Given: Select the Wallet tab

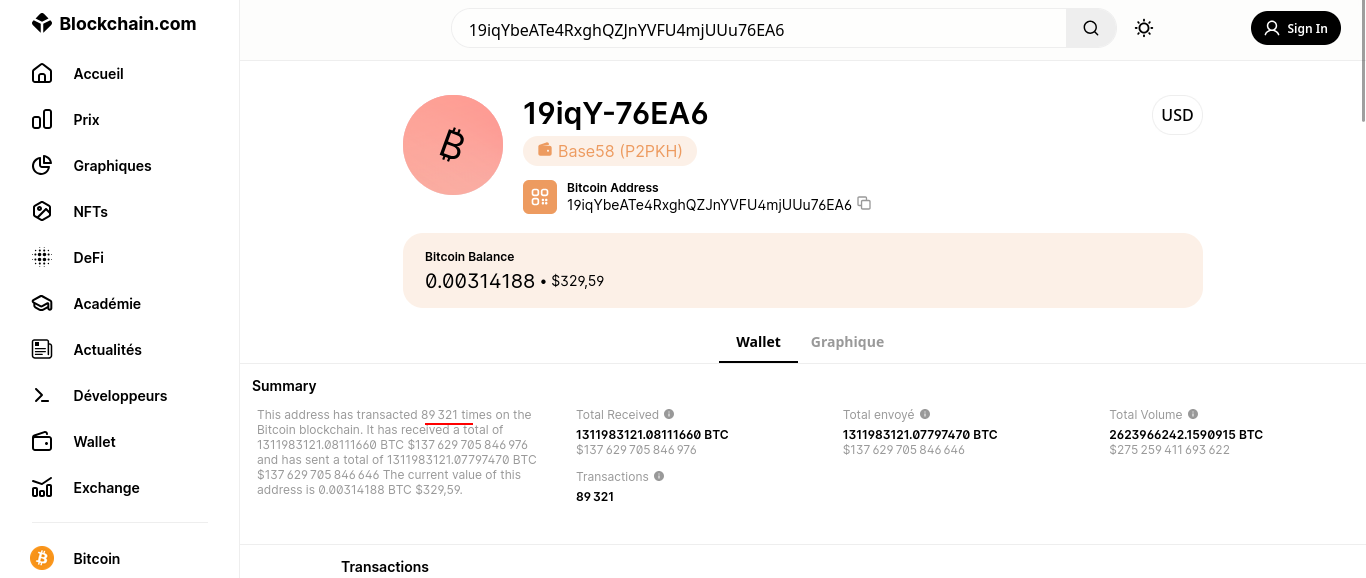Looking at the screenshot, I should (x=758, y=342).
